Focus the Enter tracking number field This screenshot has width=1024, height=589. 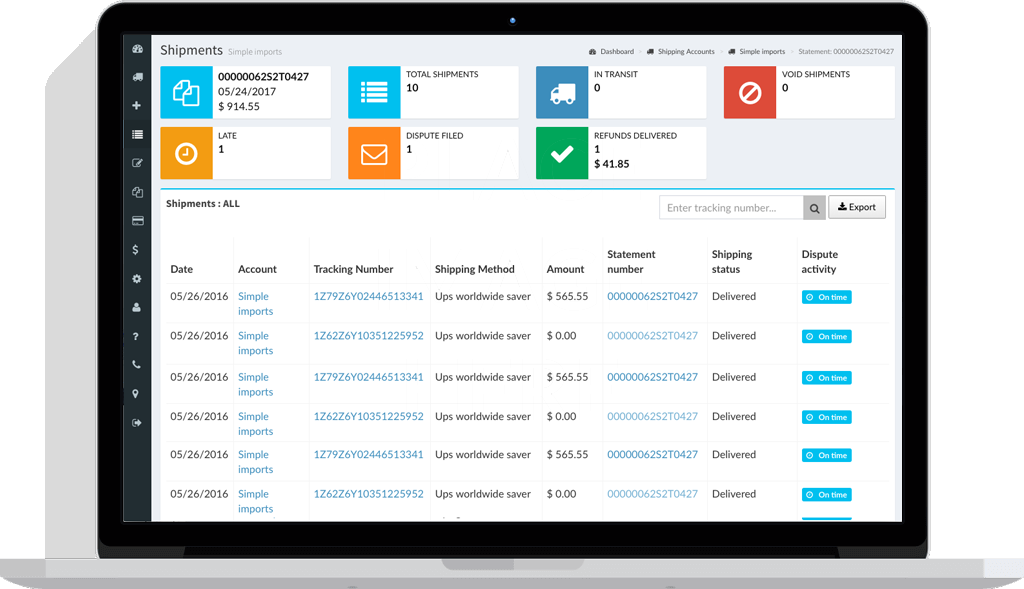point(731,208)
